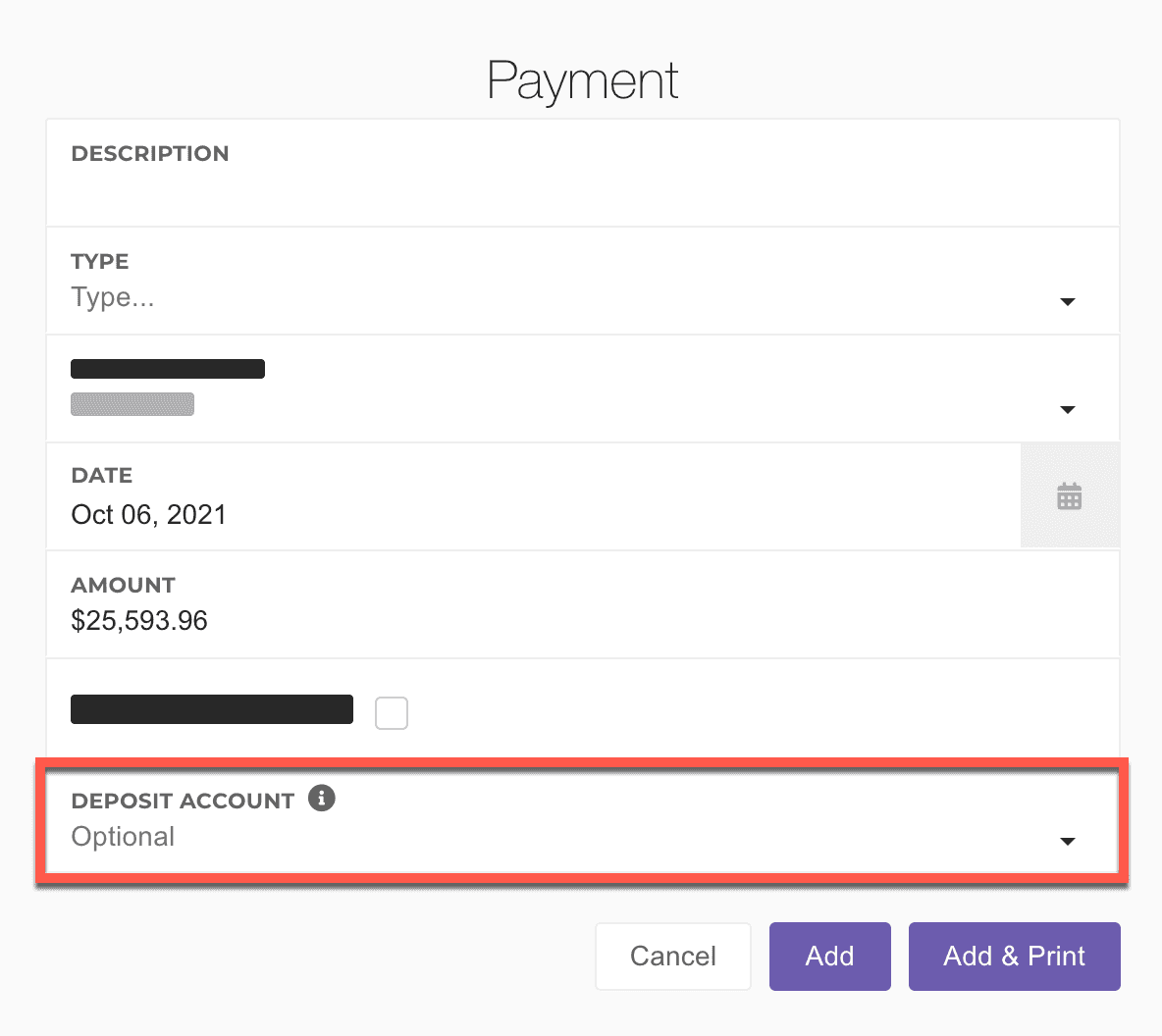Click the Deposit Account info icon

click(321, 798)
